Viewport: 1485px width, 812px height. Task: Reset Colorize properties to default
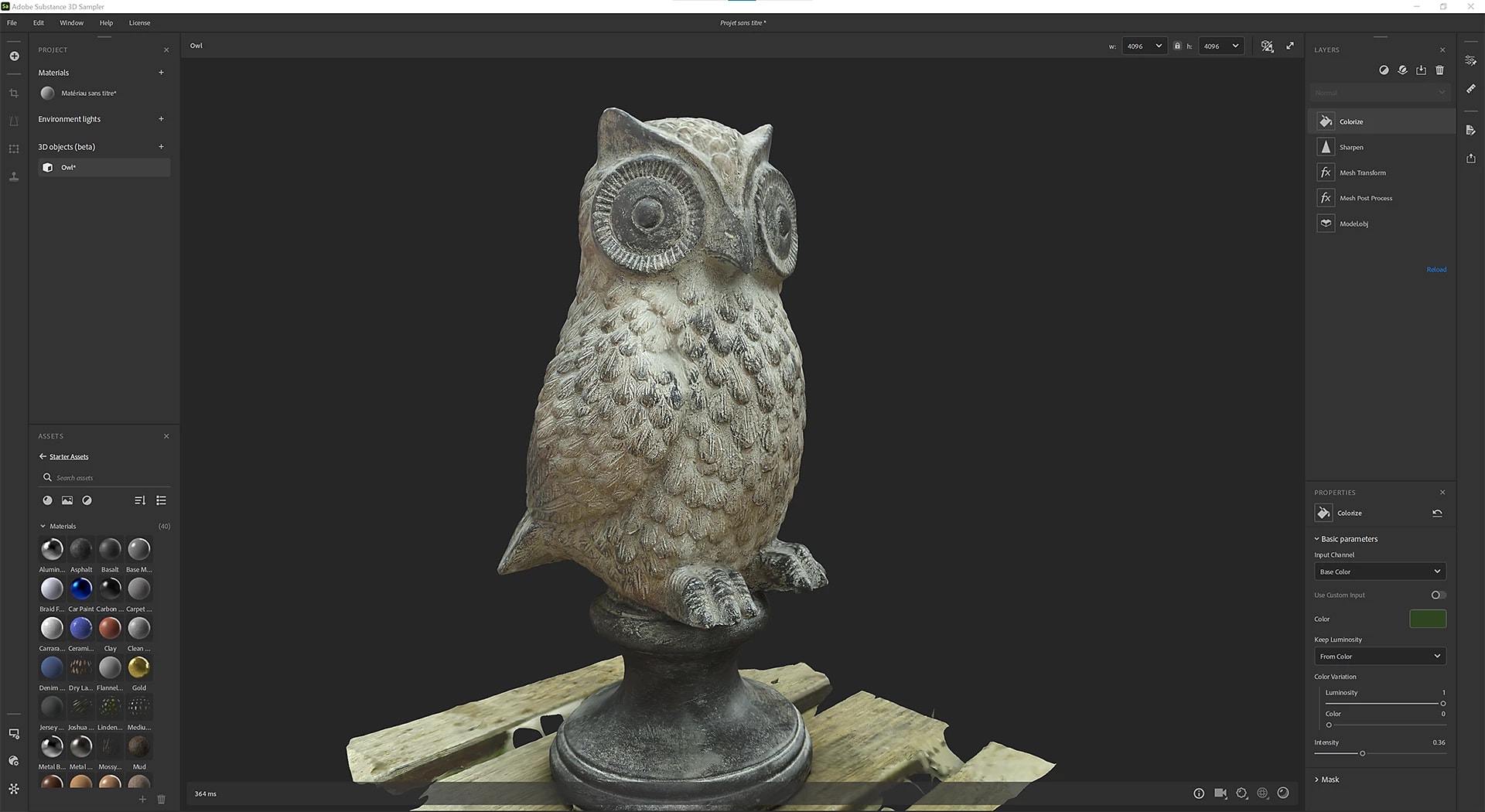[1437, 513]
